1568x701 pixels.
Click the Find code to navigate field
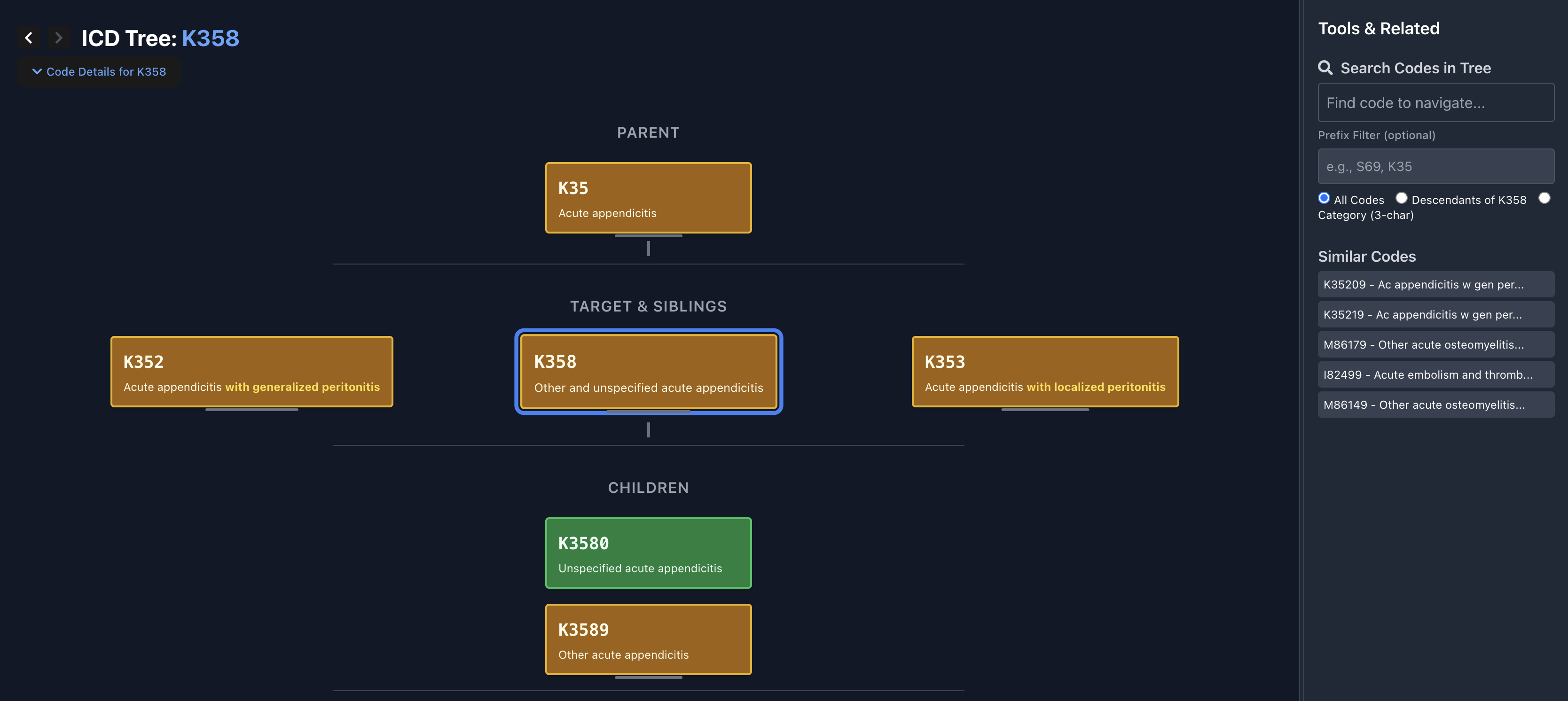tap(1435, 102)
